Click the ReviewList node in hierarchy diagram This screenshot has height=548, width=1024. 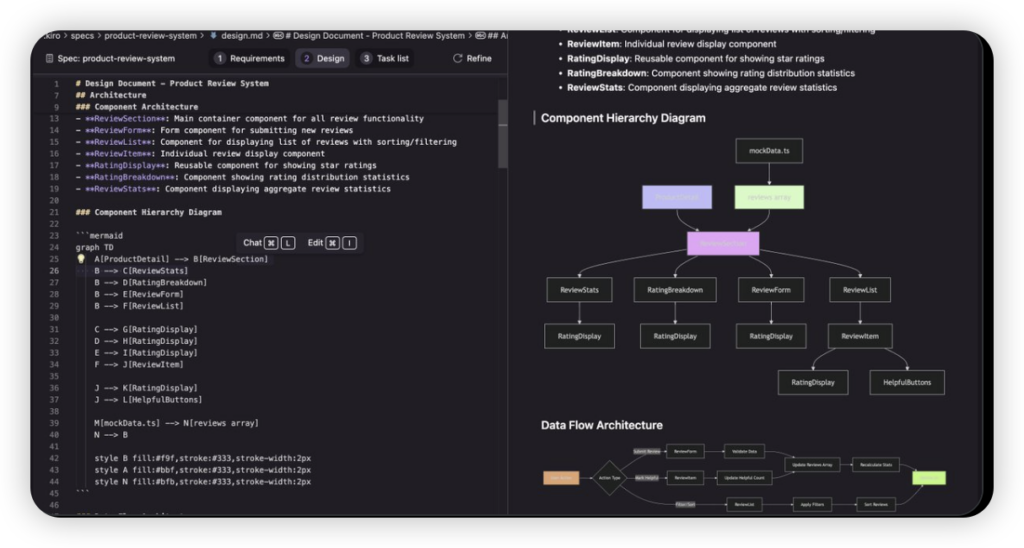pos(860,290)
